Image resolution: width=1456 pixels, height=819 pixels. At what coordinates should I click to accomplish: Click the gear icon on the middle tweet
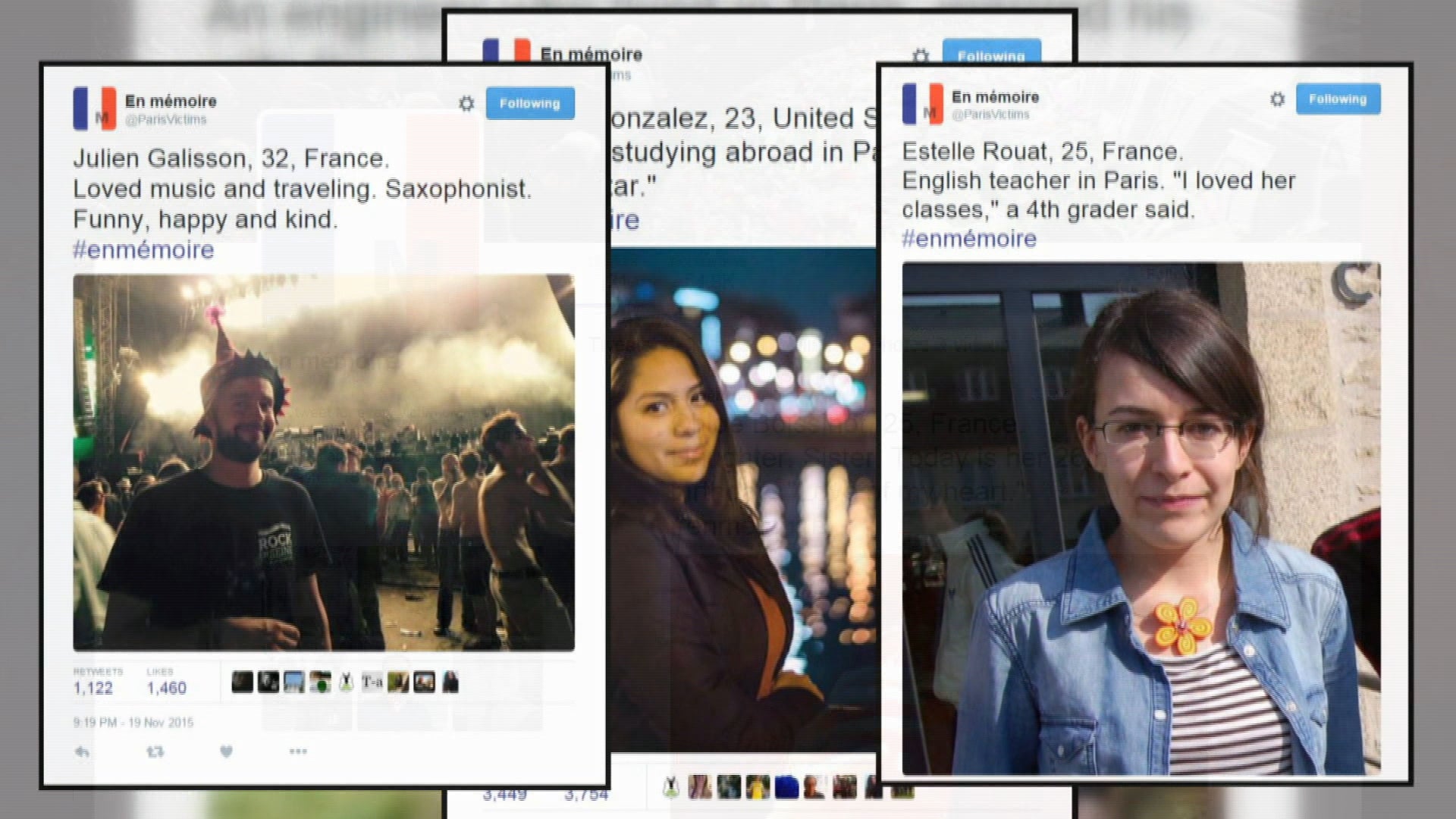(920, 55)
